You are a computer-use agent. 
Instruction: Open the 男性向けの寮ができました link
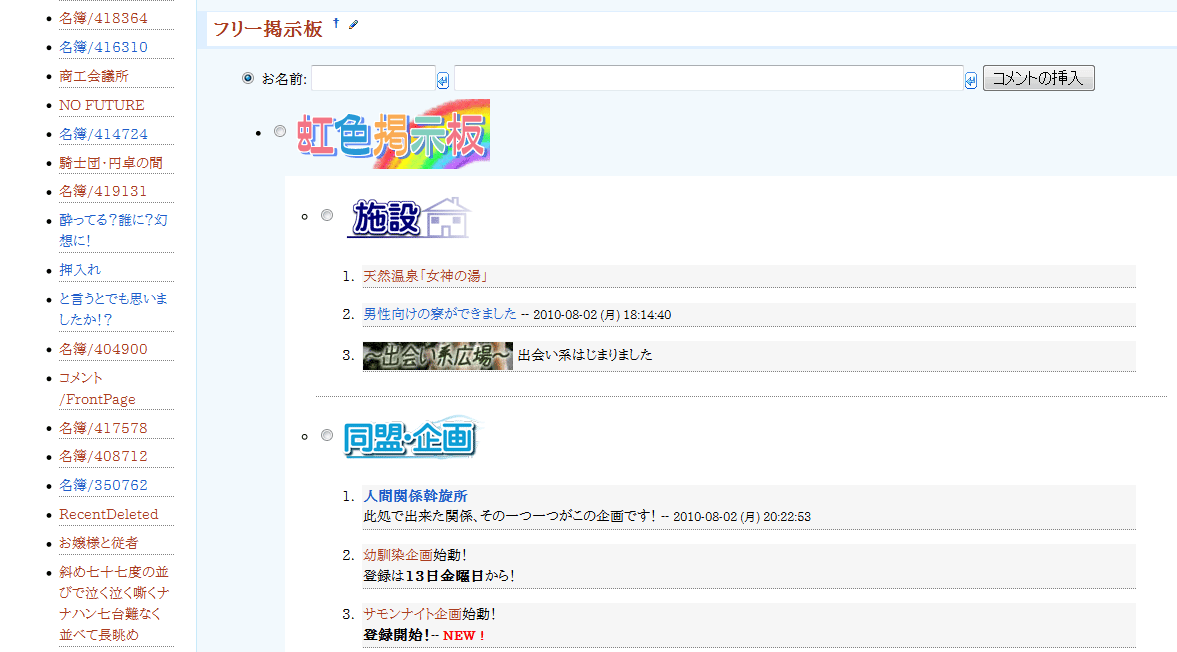pos(440,314)
